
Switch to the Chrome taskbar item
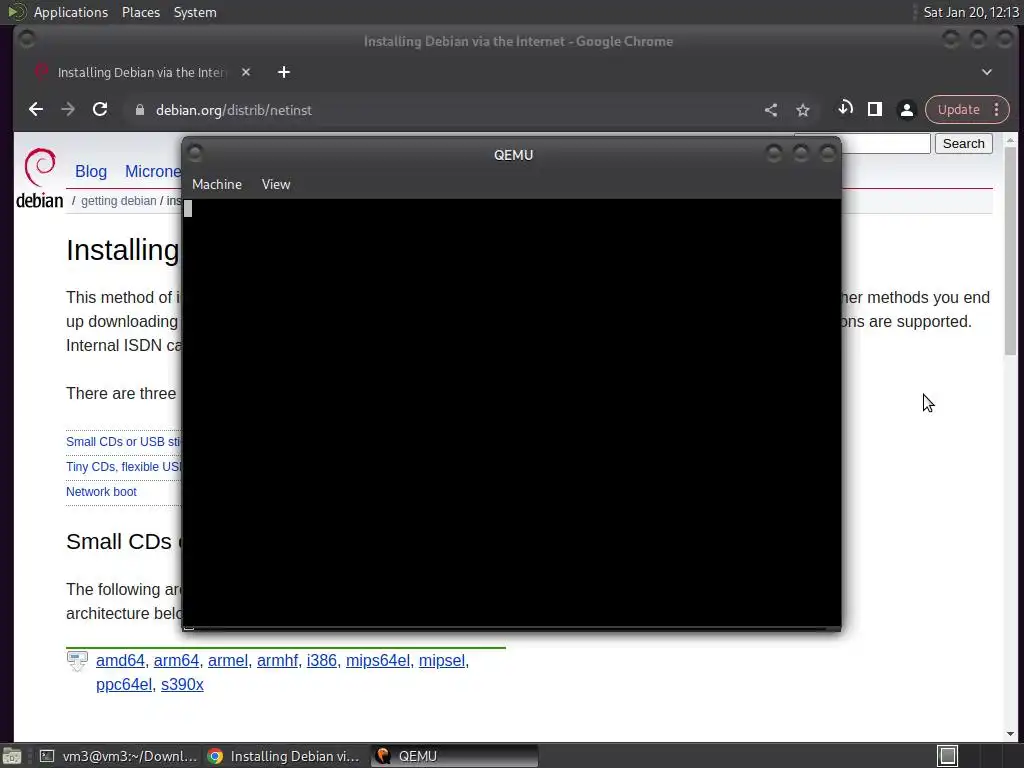[284, 756]
